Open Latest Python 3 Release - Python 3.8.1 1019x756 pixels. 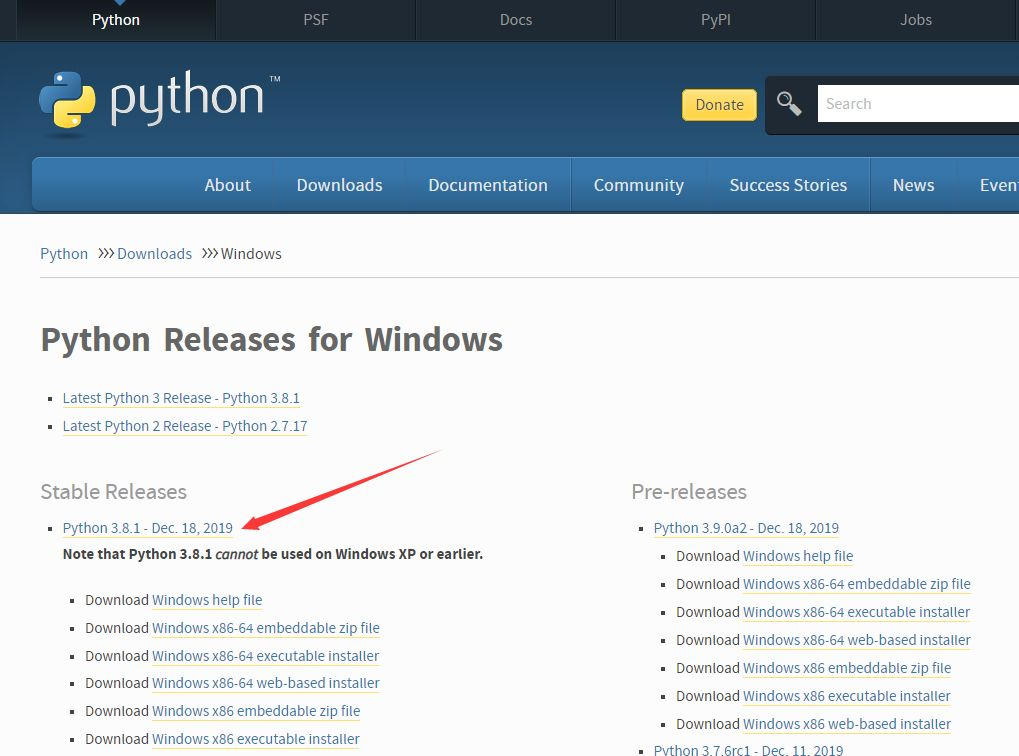point(181,398)
